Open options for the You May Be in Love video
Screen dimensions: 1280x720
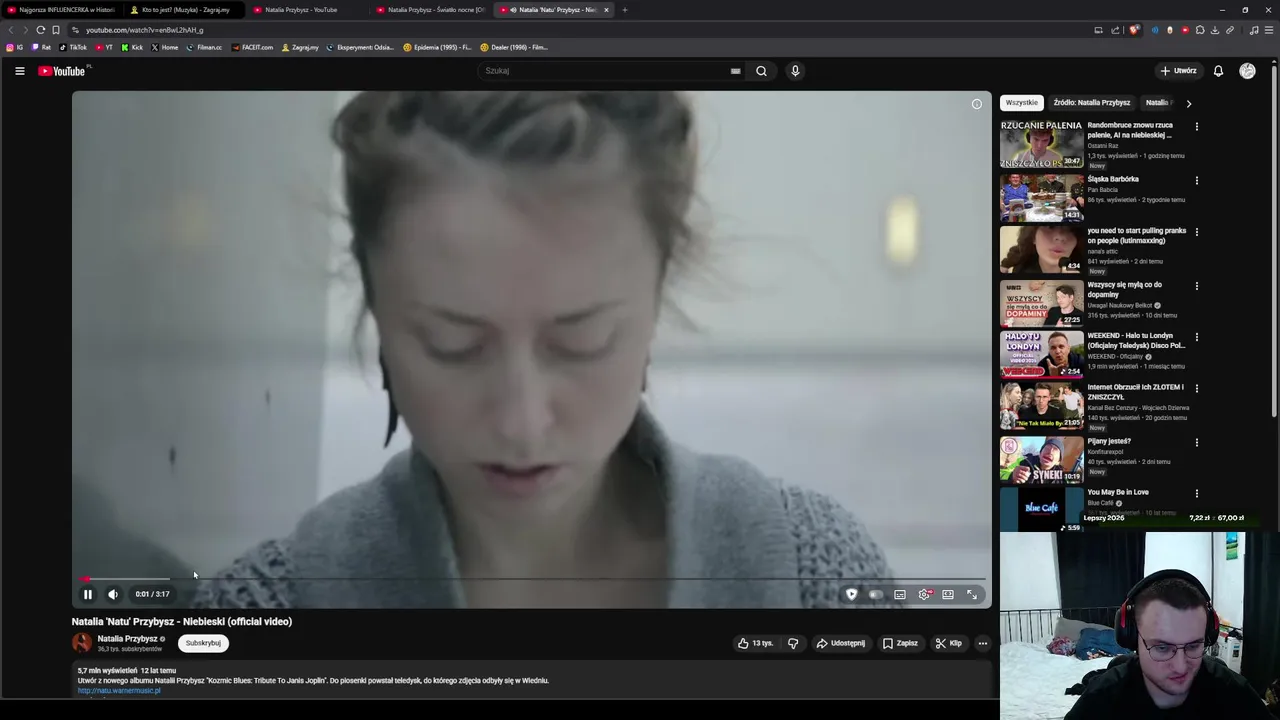pos(1196,493)
